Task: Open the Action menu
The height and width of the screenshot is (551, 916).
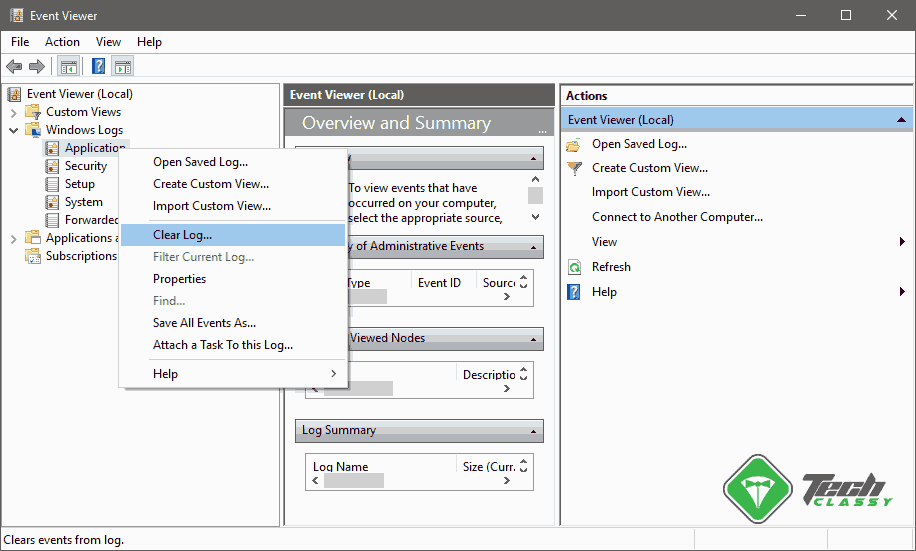Action: click(x=62, y=42)
